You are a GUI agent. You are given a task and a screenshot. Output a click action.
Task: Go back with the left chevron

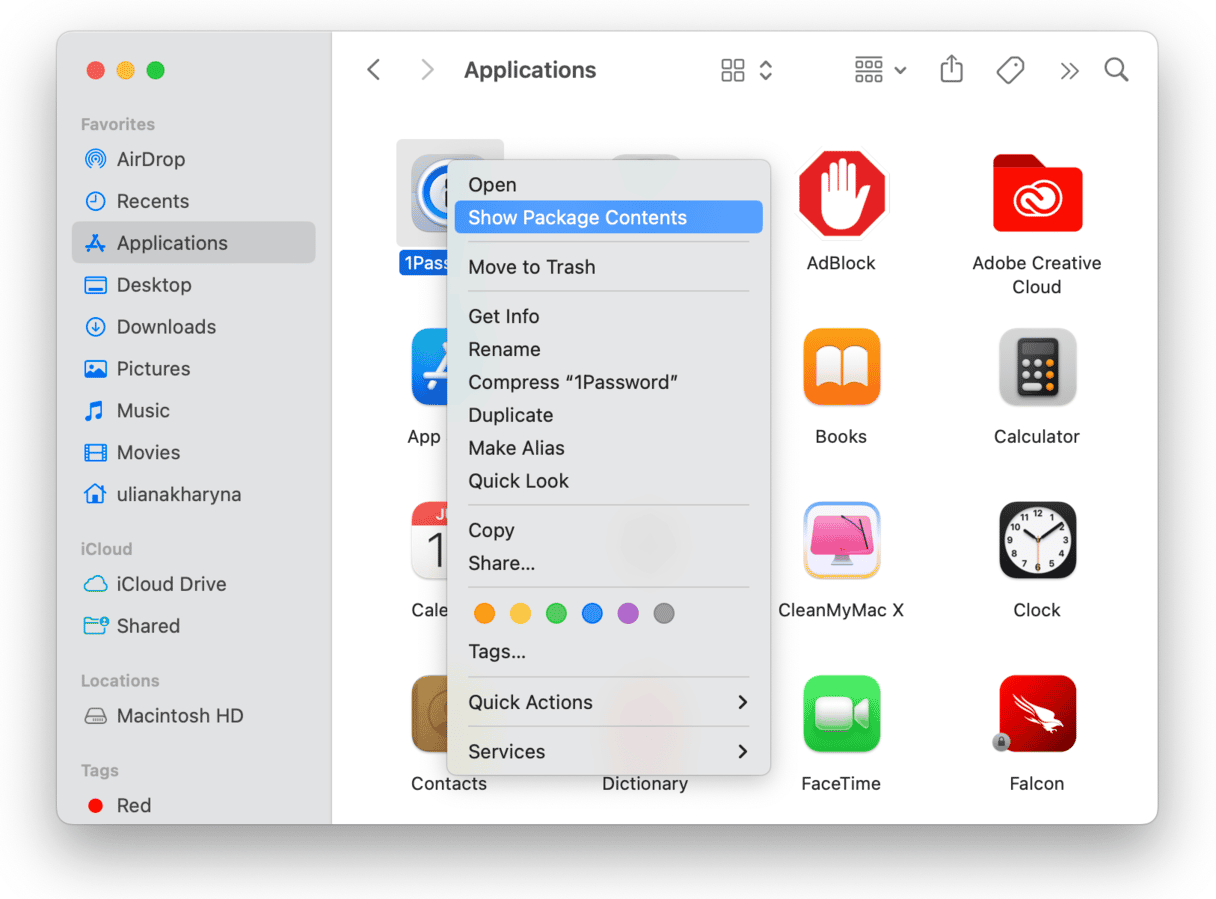click(373, 70)
